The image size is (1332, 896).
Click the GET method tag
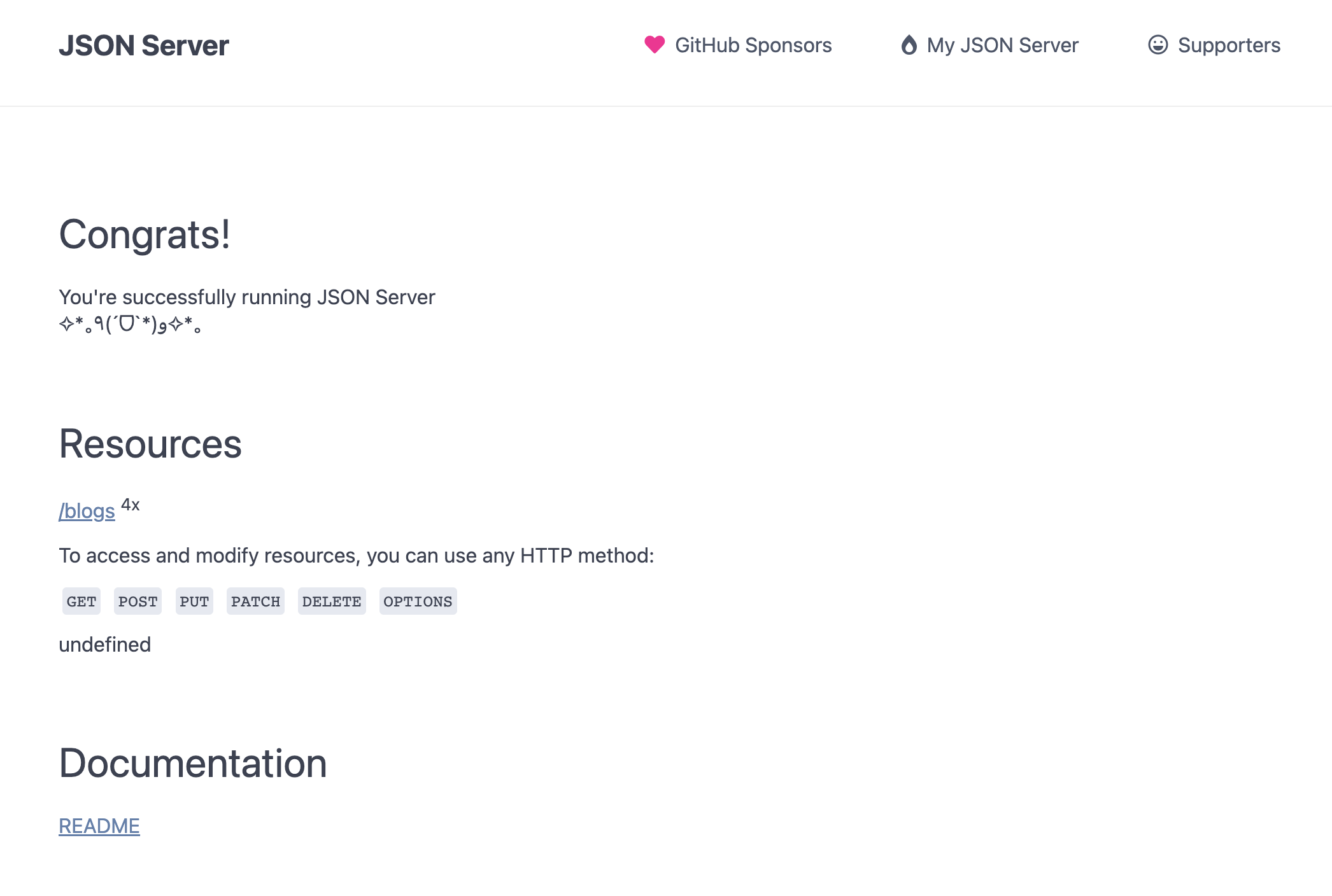[x=81, y=601]
